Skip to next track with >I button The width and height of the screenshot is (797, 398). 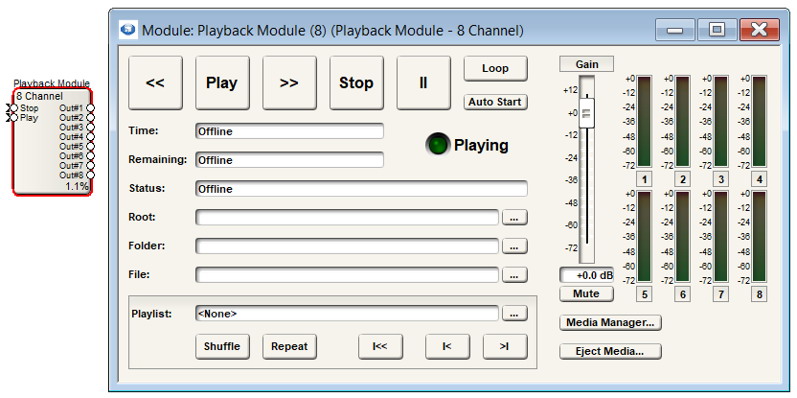click(505, 347)
